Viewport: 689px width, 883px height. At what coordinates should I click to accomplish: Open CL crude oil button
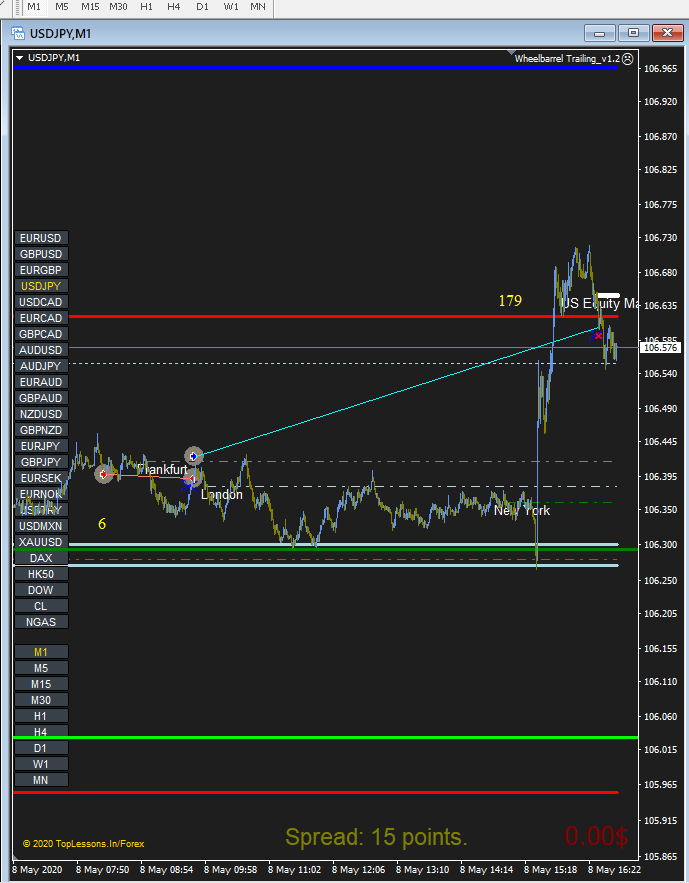41,606
